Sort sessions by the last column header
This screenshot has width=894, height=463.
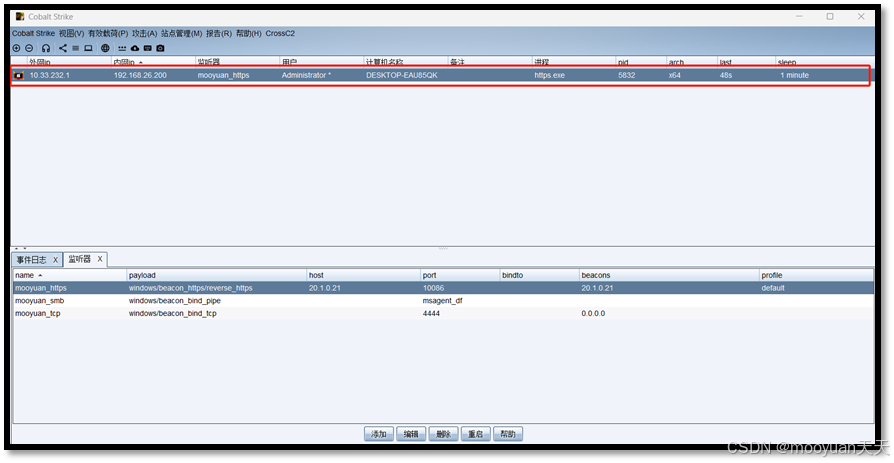(x=746, y=62)
